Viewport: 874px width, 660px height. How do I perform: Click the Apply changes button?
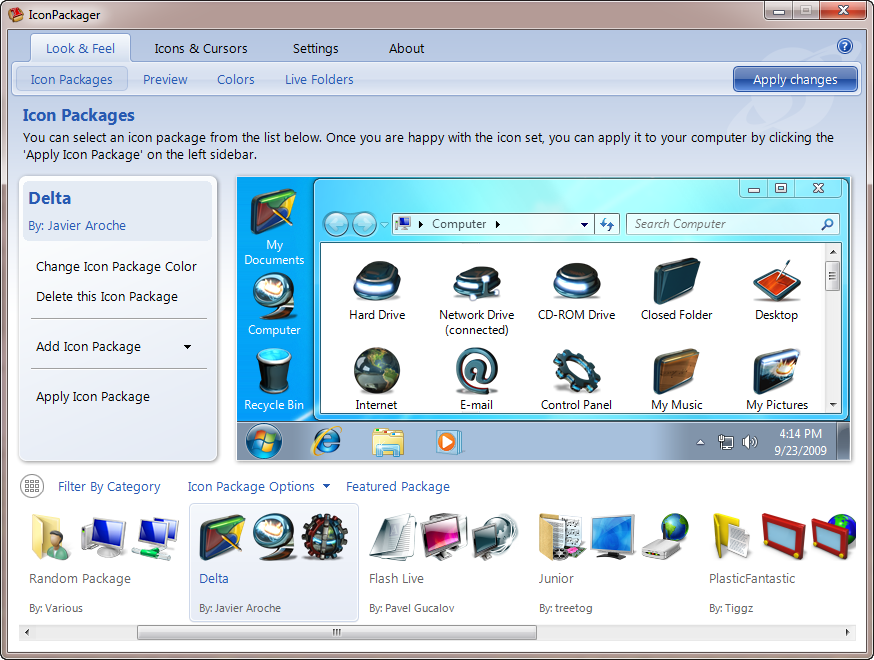click(795, 79)
